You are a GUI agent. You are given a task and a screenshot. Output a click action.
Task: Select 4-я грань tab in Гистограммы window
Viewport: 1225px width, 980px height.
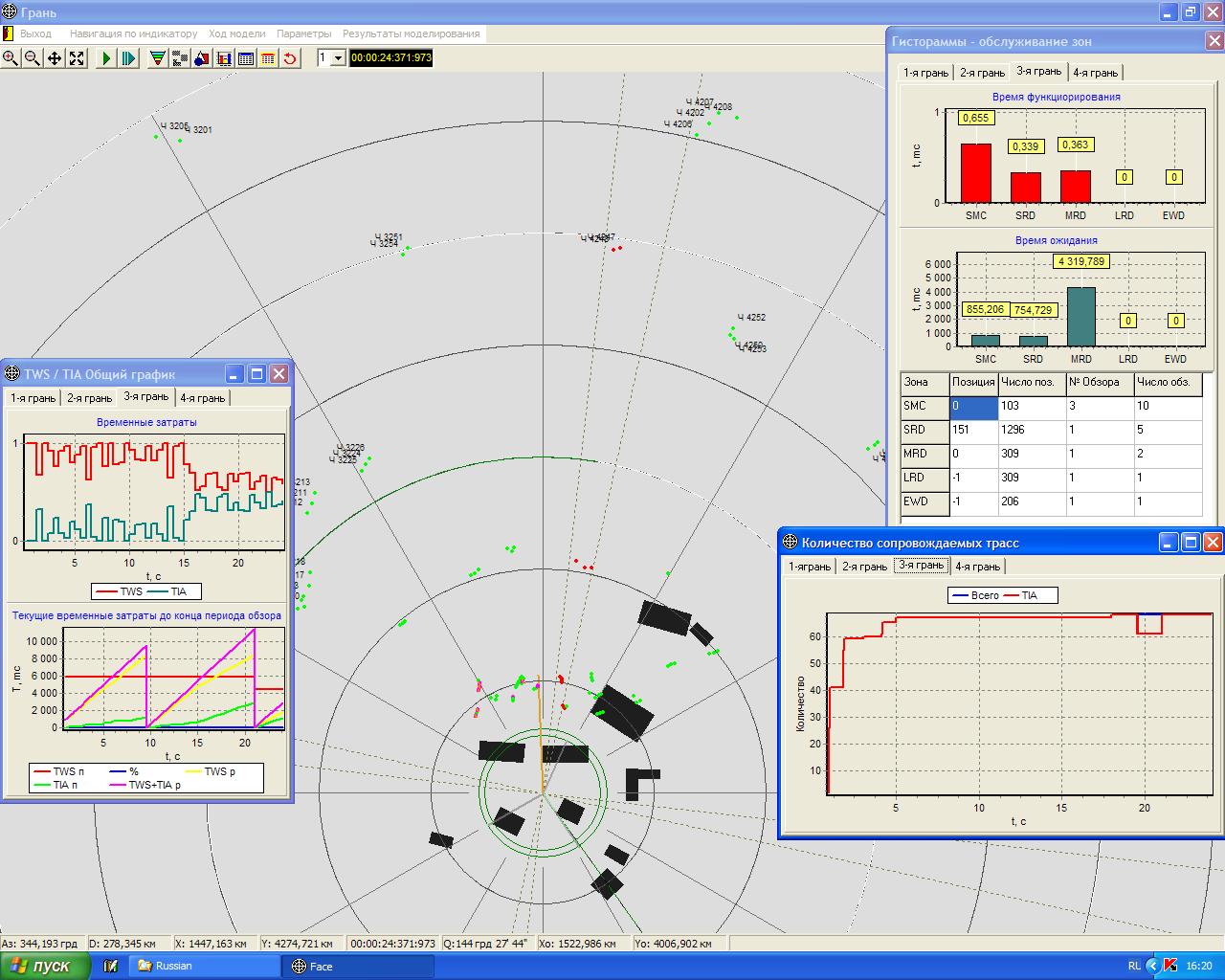pos(1095,73)
